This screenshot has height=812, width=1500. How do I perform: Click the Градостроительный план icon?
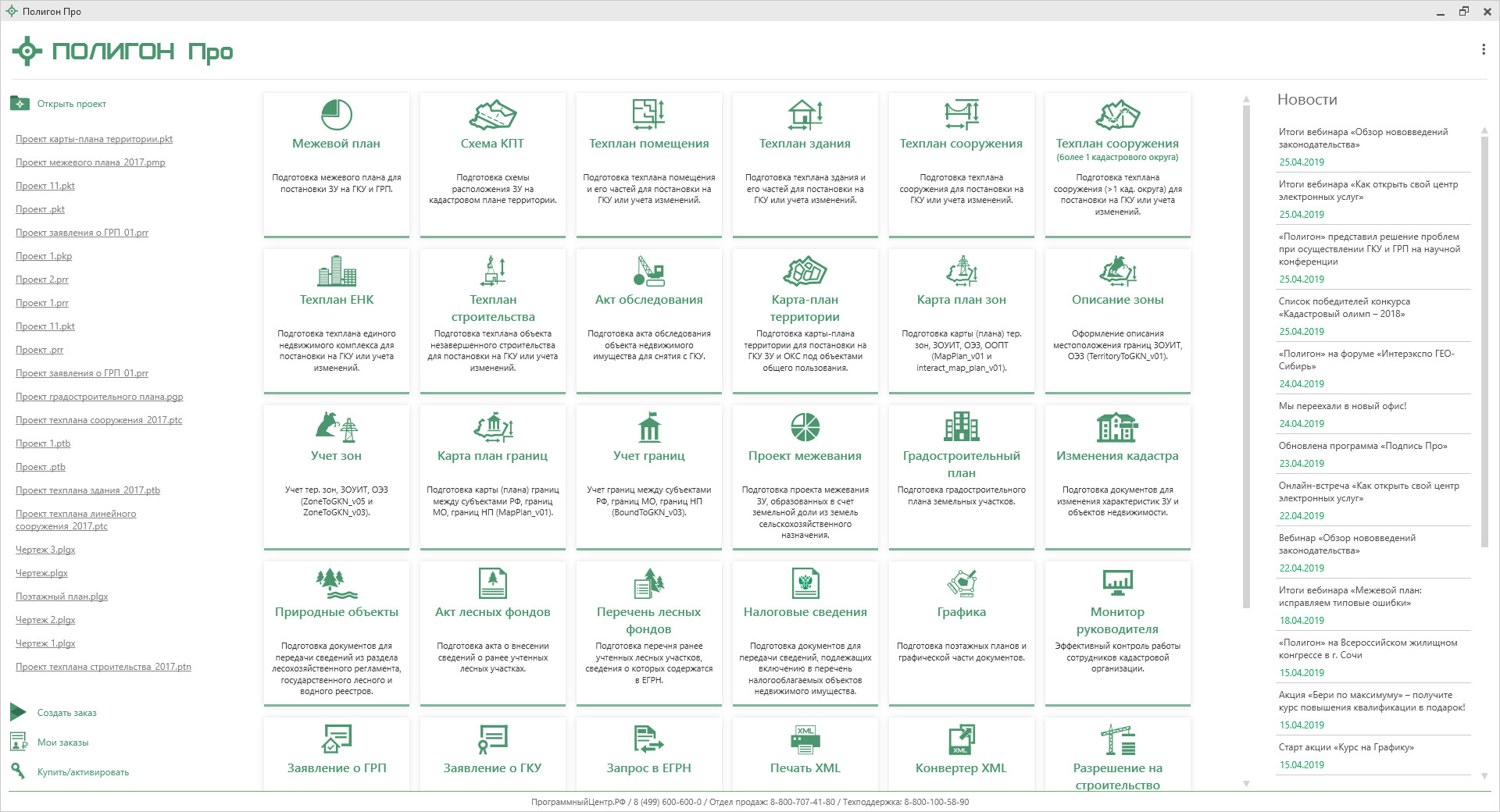(x=962, y=427)
